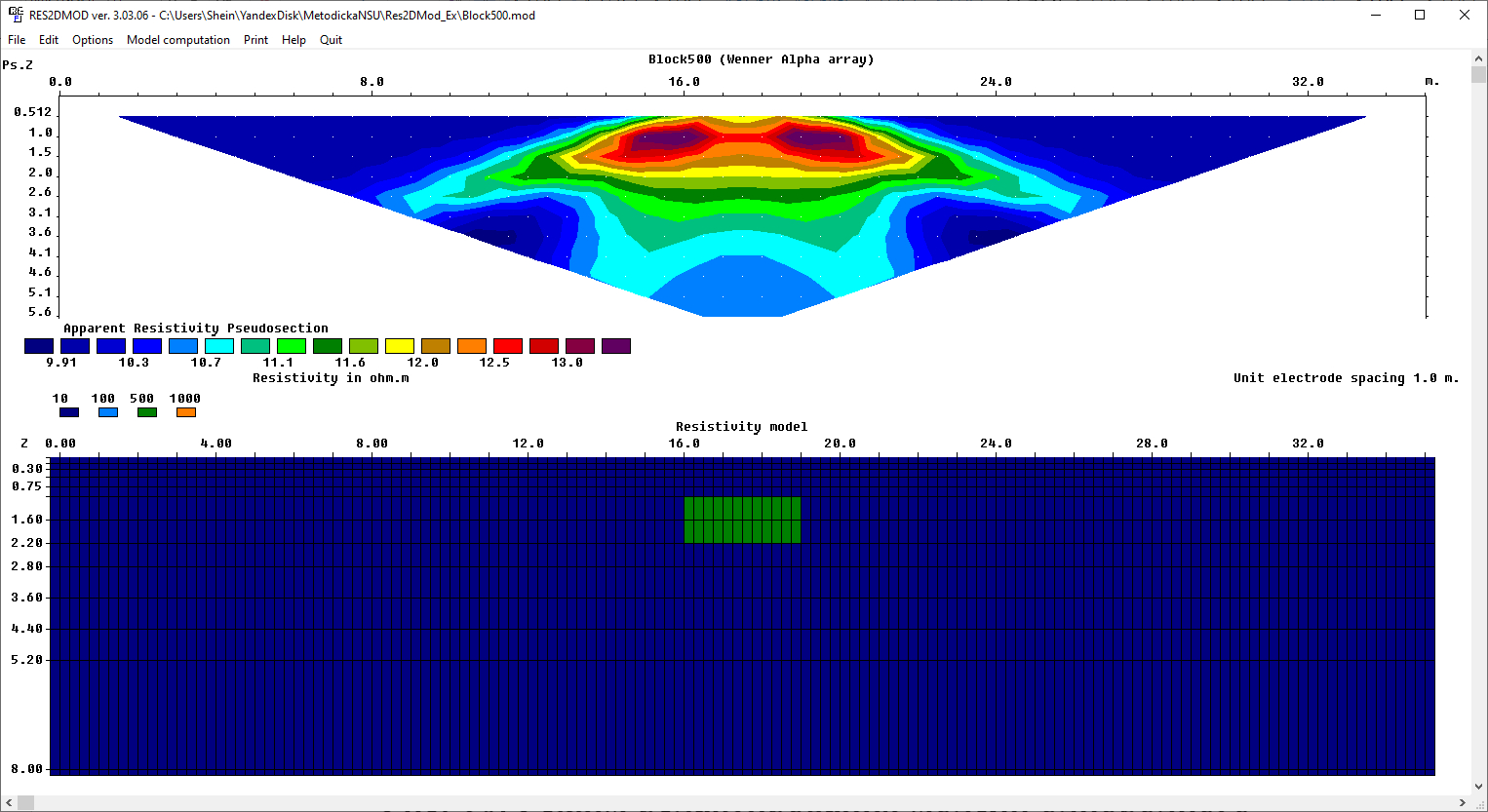Open the Help menu
Viewport: 1488px width, 812px height.
pos(294,40)
